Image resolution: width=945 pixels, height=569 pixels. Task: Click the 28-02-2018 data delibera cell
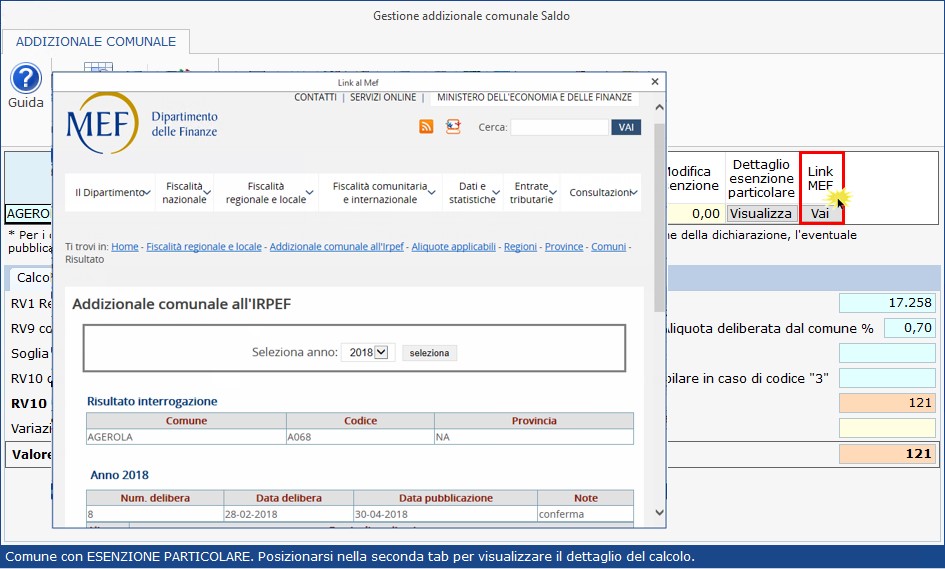pos(289,514)
